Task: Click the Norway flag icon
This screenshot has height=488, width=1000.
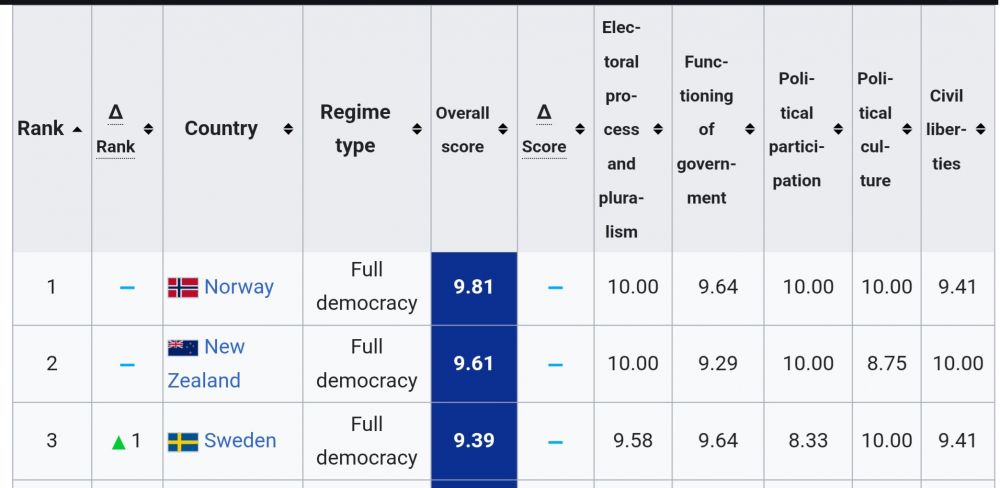Action: 182,288
